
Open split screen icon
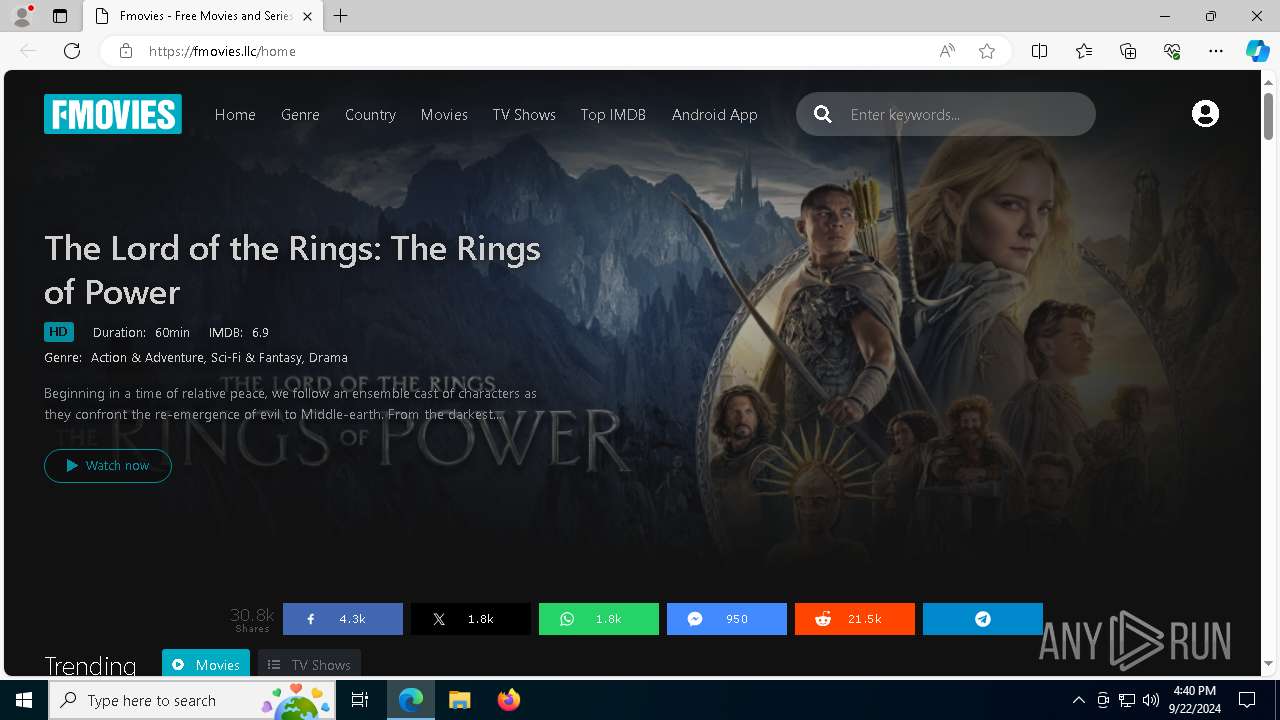click(1039, 51)
